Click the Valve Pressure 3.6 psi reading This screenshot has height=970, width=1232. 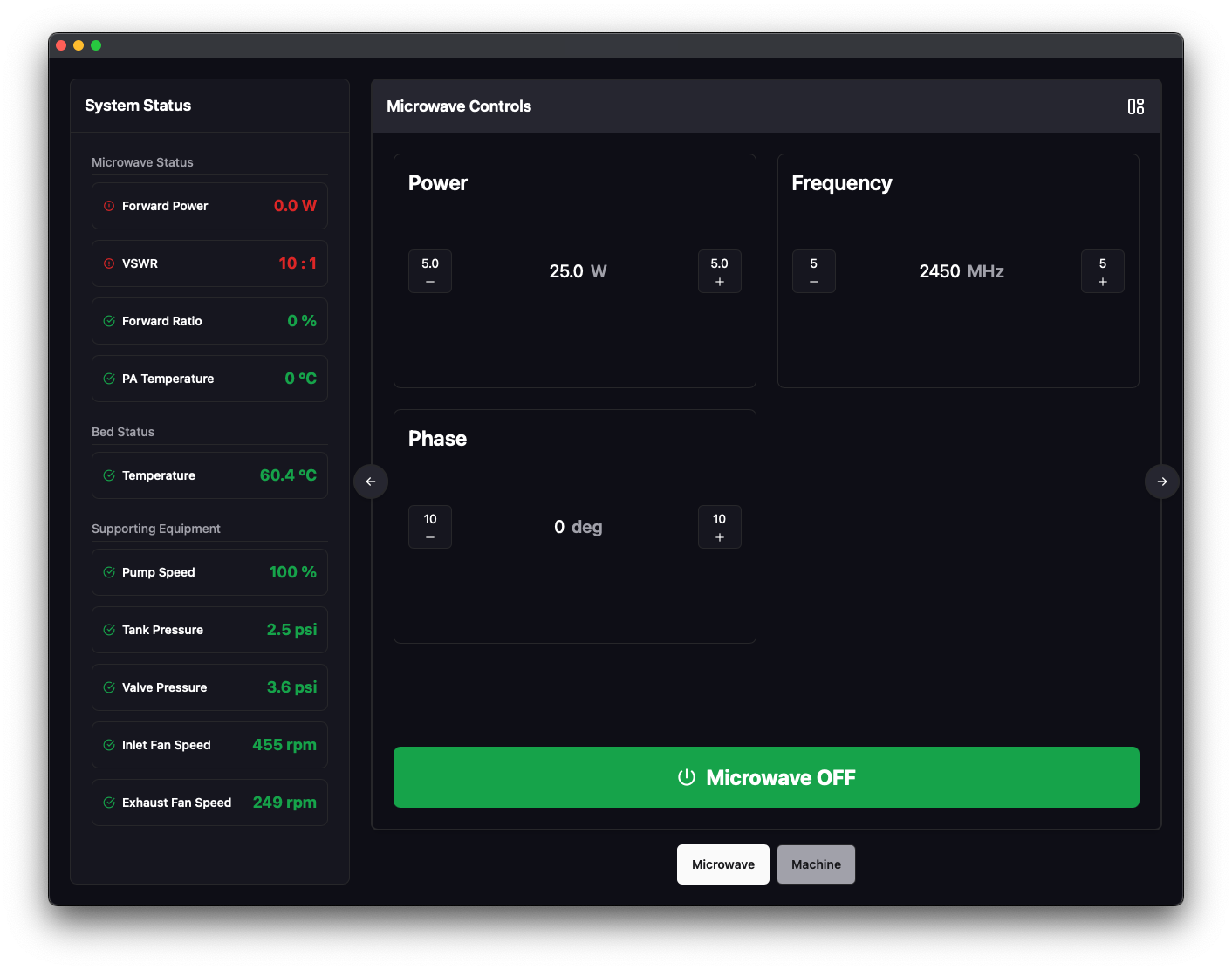[x=291, y=687]
